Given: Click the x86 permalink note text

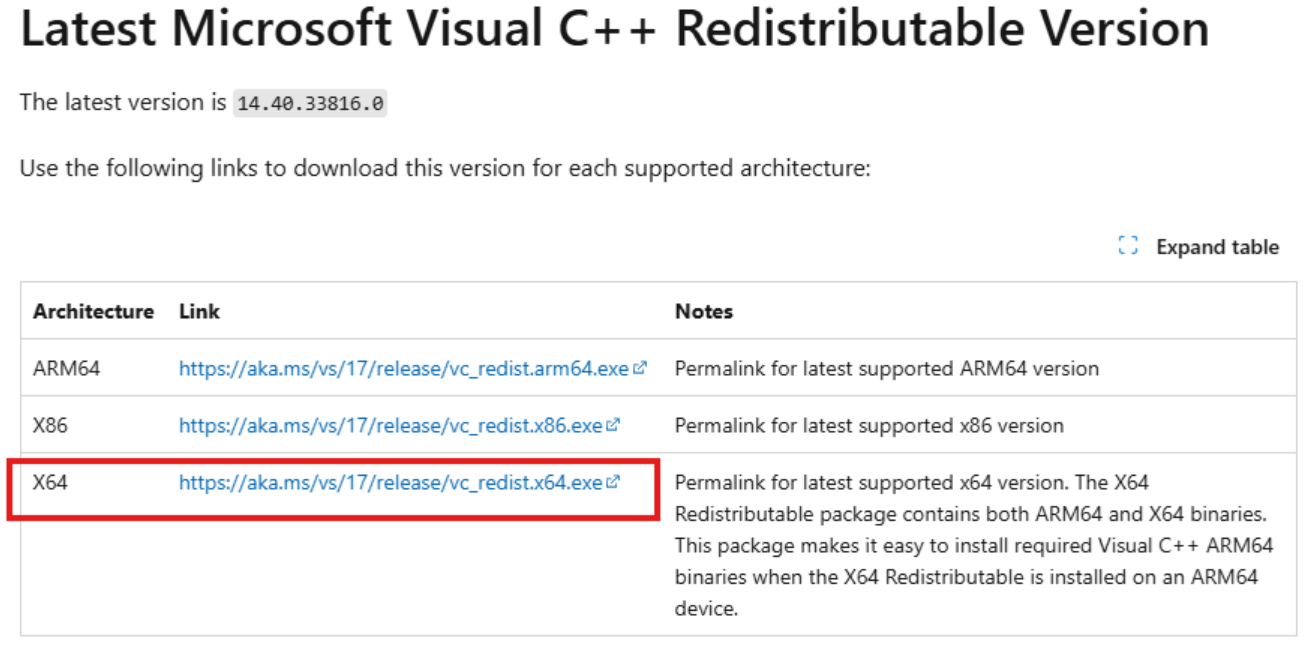Looking at the screenshot, I should coord(869,425).
